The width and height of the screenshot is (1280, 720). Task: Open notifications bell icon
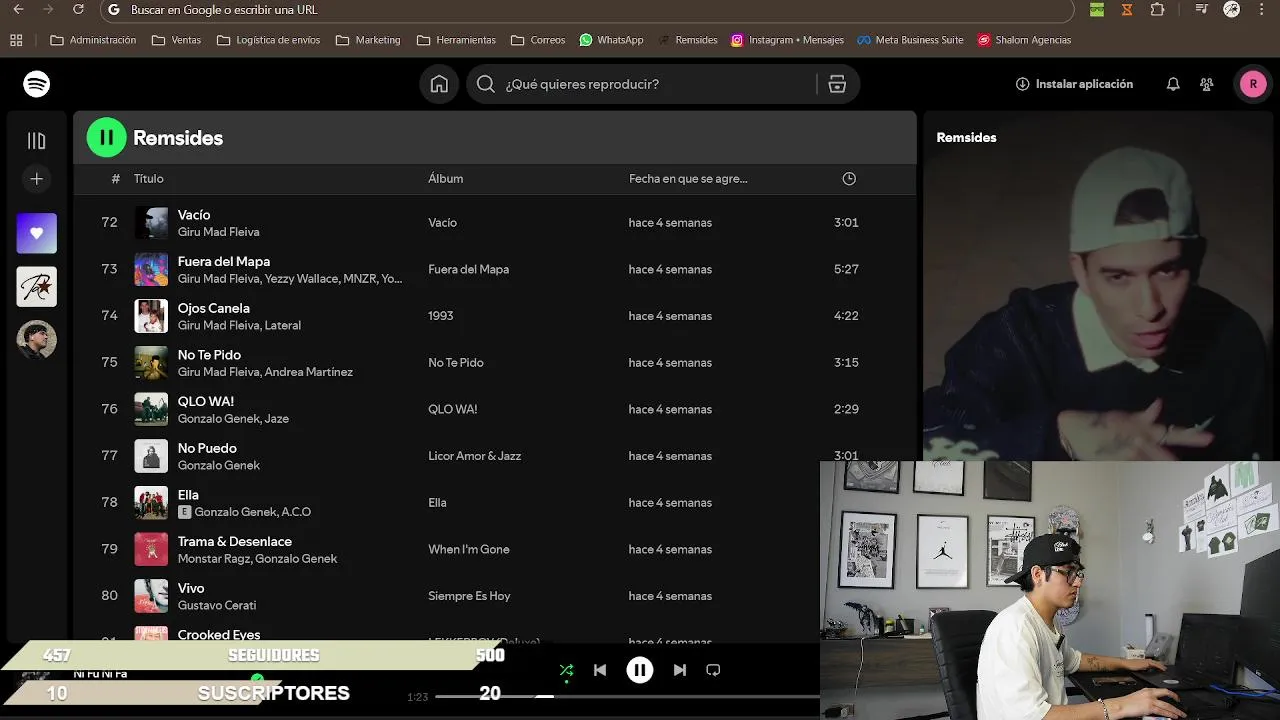1173,84
